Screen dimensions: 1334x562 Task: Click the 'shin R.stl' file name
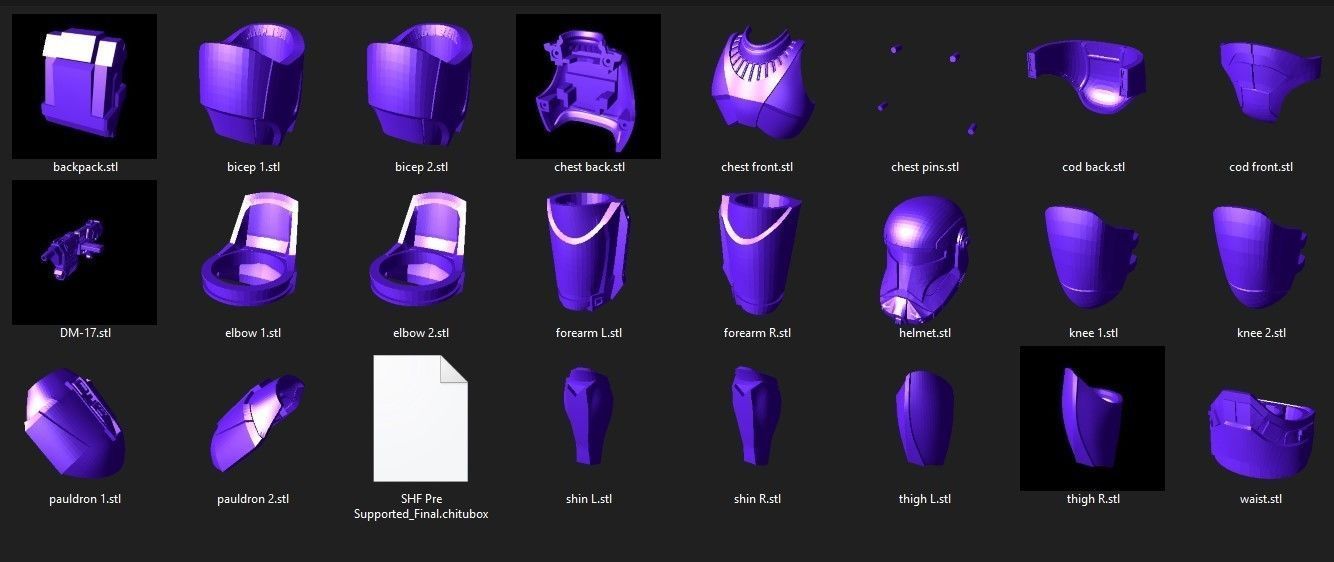click(x=757, y=499)
